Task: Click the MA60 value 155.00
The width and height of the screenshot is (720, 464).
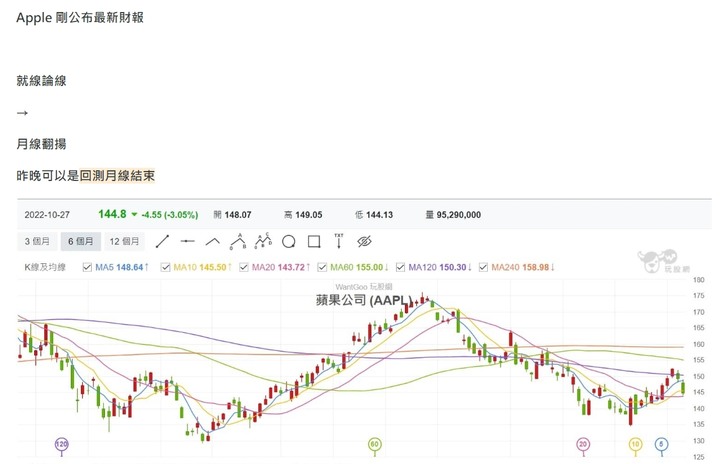Action: point(370,267)
